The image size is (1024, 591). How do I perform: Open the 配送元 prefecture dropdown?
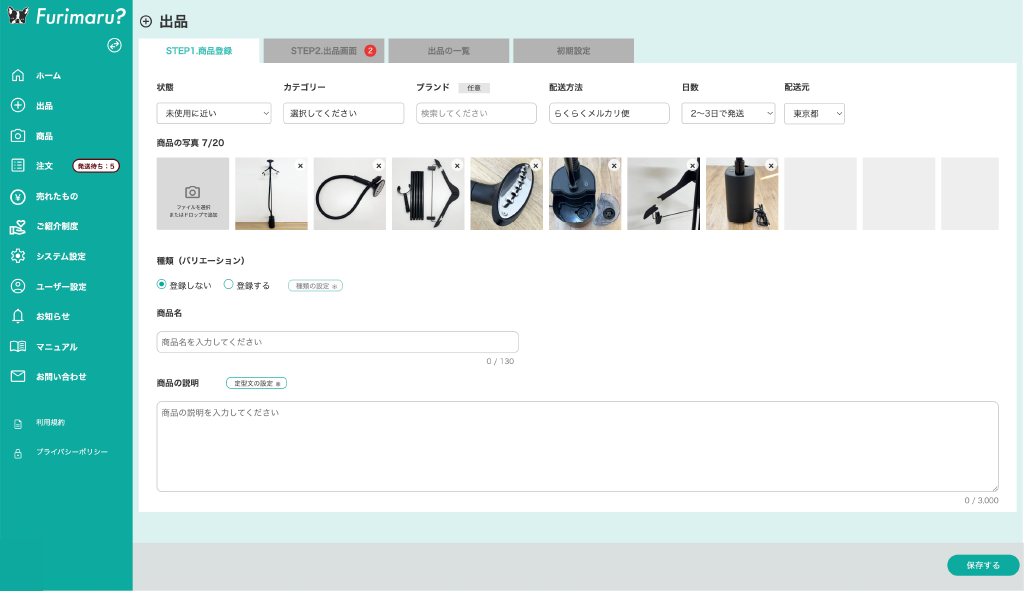tap(814, 114)
